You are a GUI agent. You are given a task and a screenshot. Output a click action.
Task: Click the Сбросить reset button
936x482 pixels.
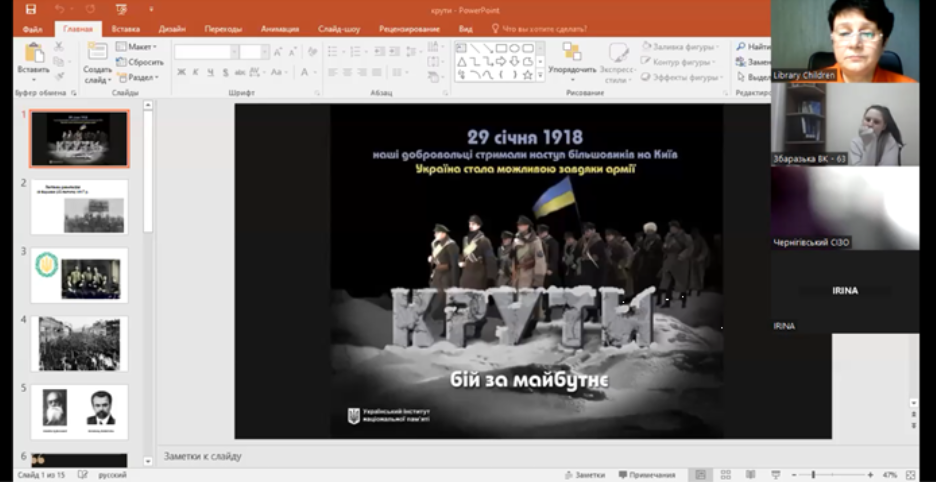tap(140, 62)
